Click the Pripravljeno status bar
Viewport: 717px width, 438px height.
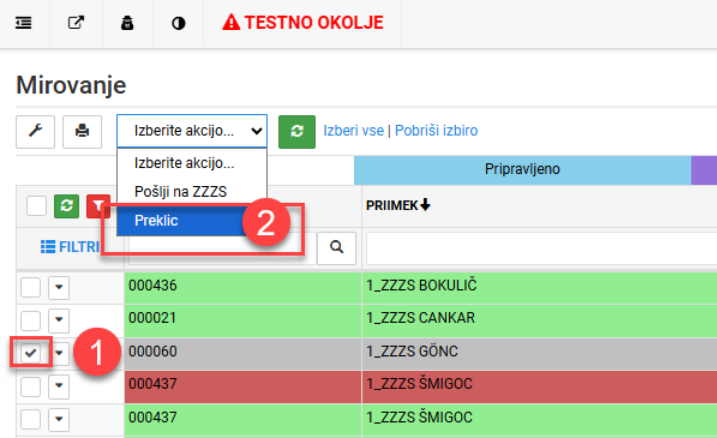pos(522,170)
